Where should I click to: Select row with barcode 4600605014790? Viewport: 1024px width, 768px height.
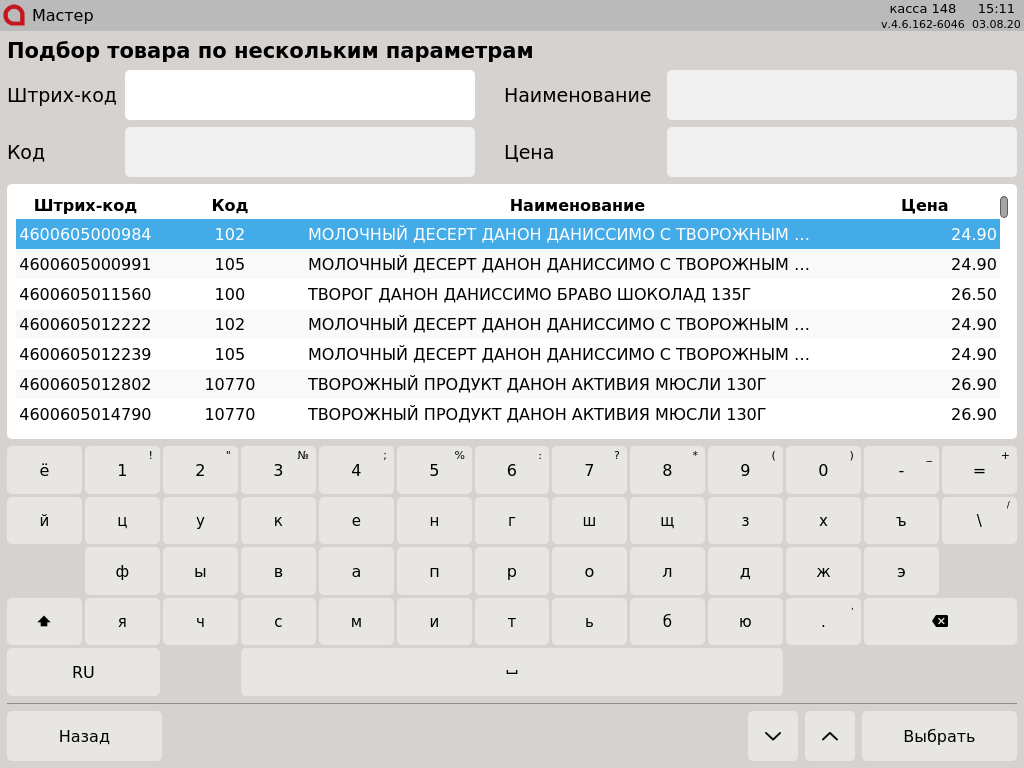coord(85,415)
